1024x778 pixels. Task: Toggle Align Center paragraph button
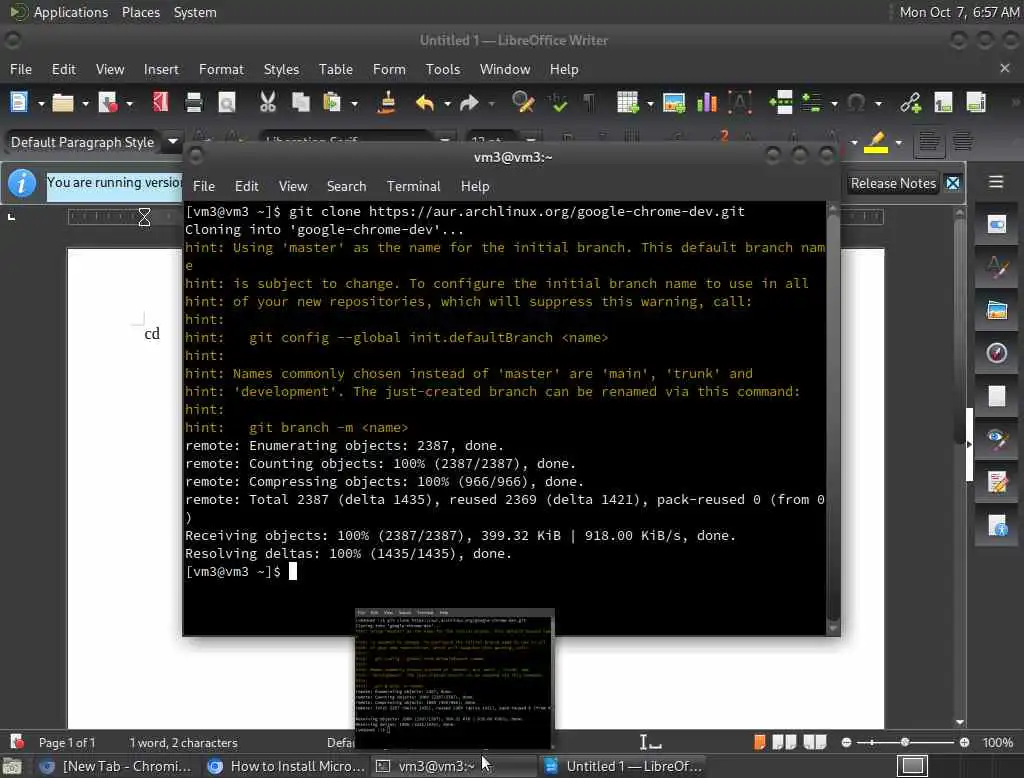962,142
